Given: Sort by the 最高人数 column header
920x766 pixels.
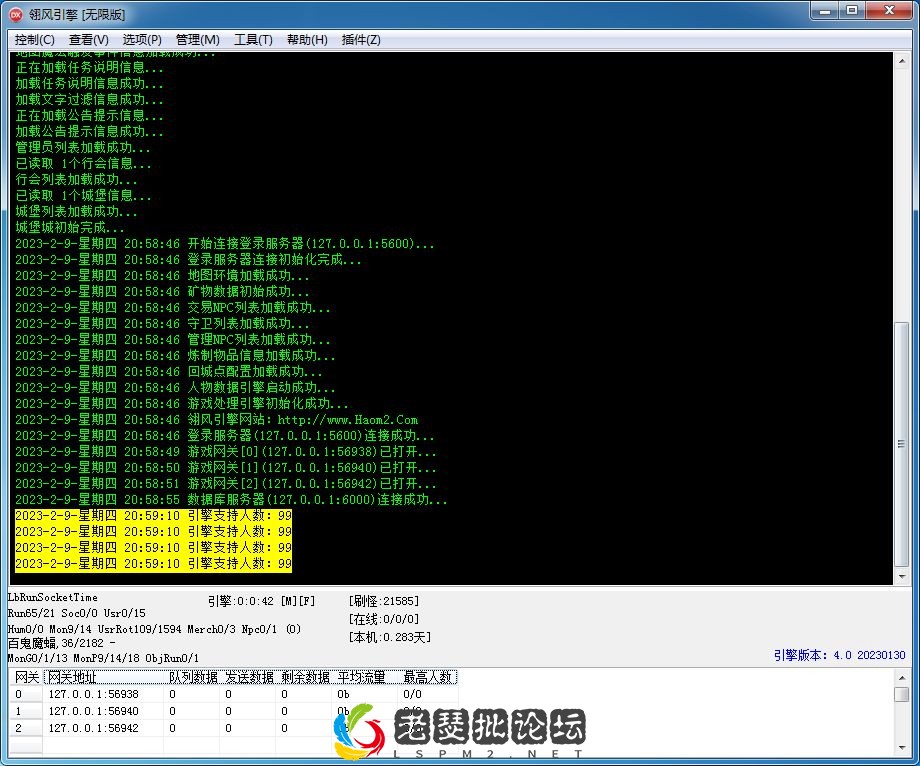Looking at the screenshot, I should 431,677.
